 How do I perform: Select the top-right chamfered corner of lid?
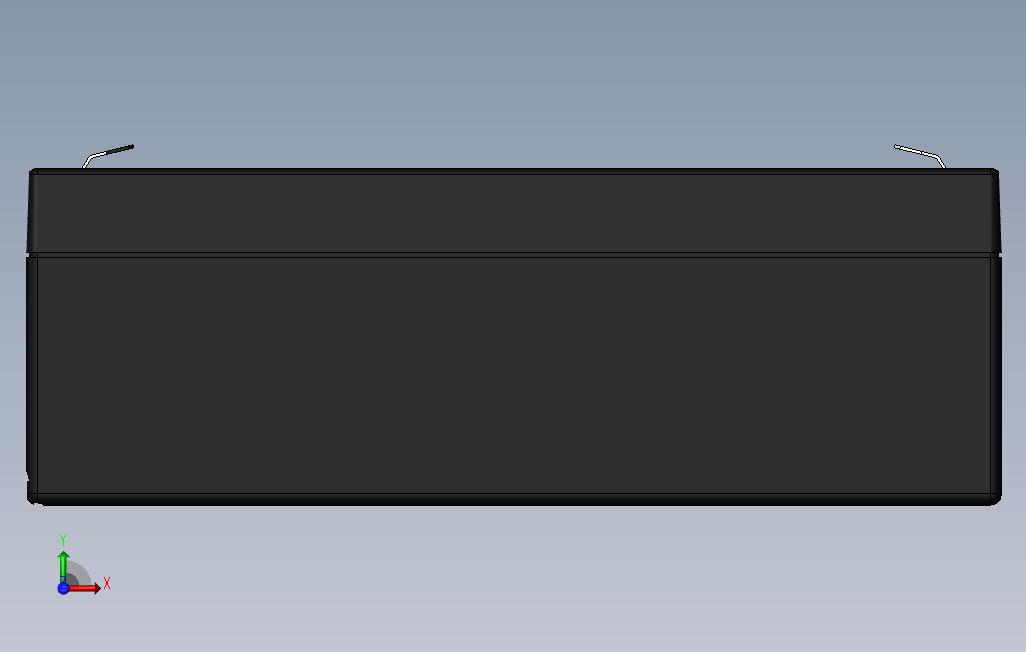[x=995, y=173]
